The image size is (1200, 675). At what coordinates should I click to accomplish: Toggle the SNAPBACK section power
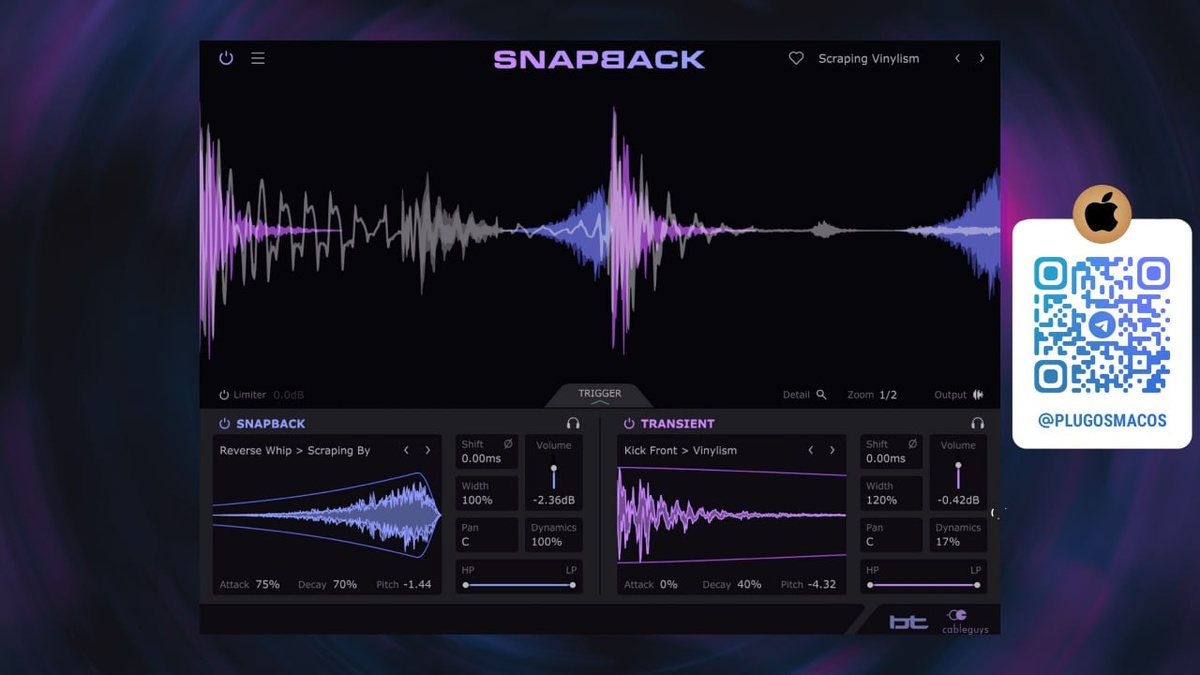[224, 424]
